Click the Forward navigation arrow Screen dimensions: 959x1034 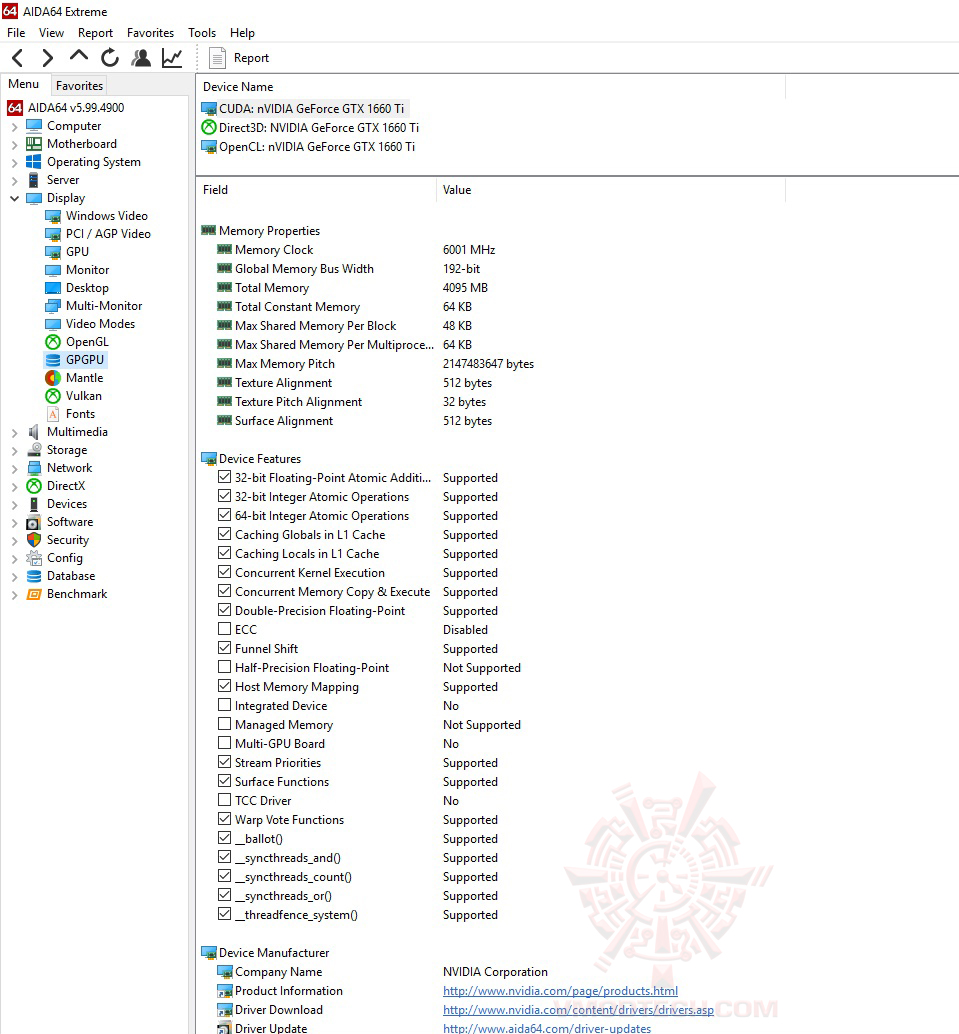point(47,58)
